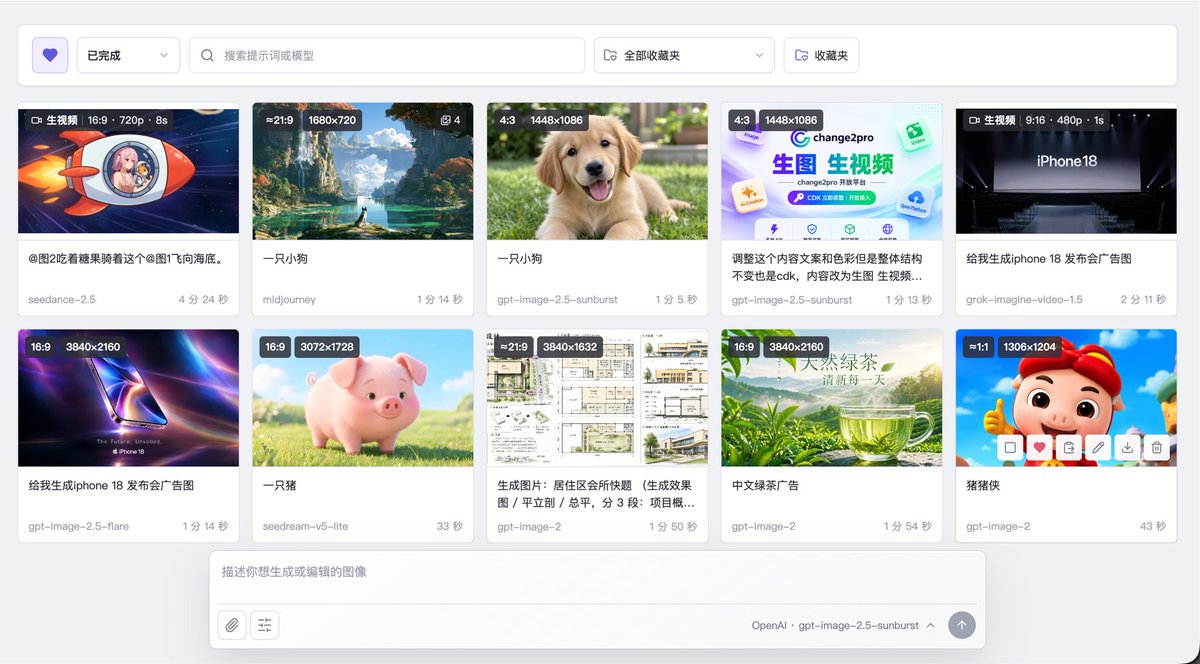This screenshot has width=1200, height=664.
Task: Click 一只小狗 title on the midjourney card
Action: (285, 259)
